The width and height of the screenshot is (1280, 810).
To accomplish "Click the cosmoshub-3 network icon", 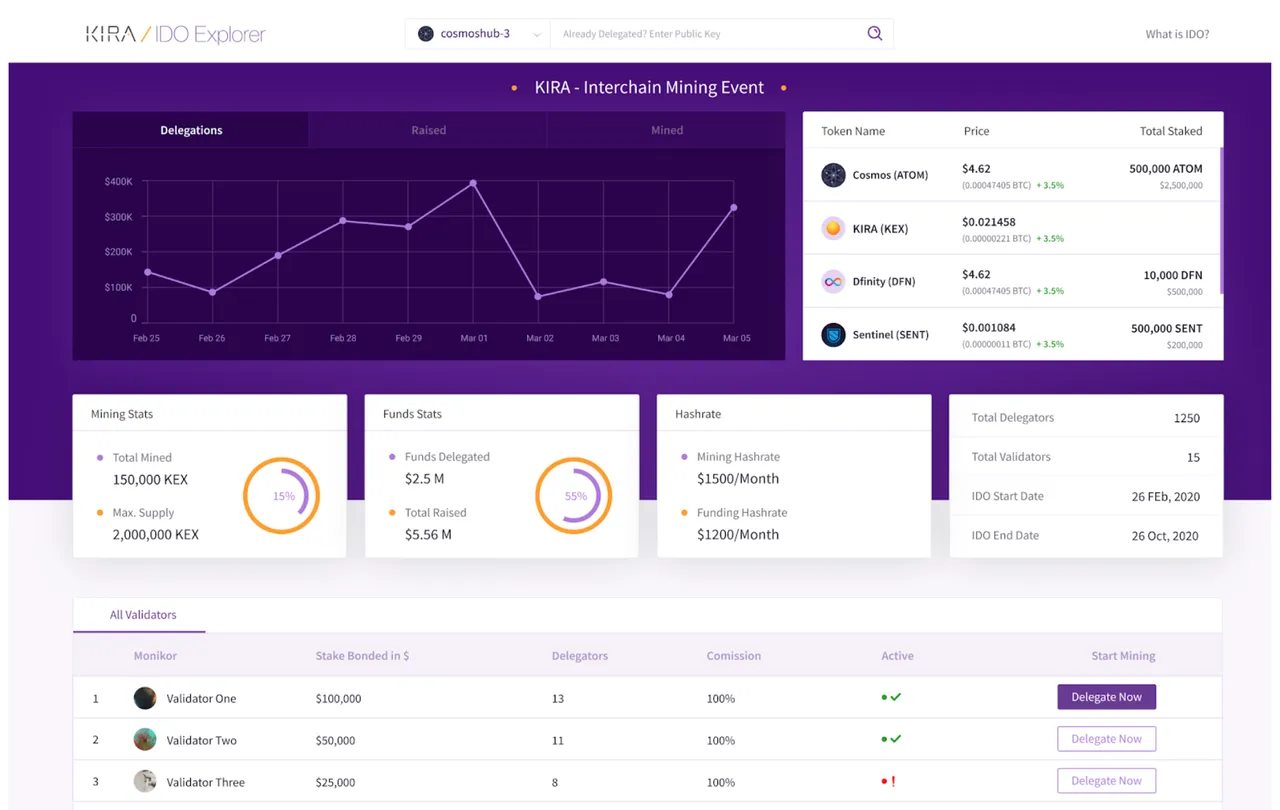I will click(426, 34).
